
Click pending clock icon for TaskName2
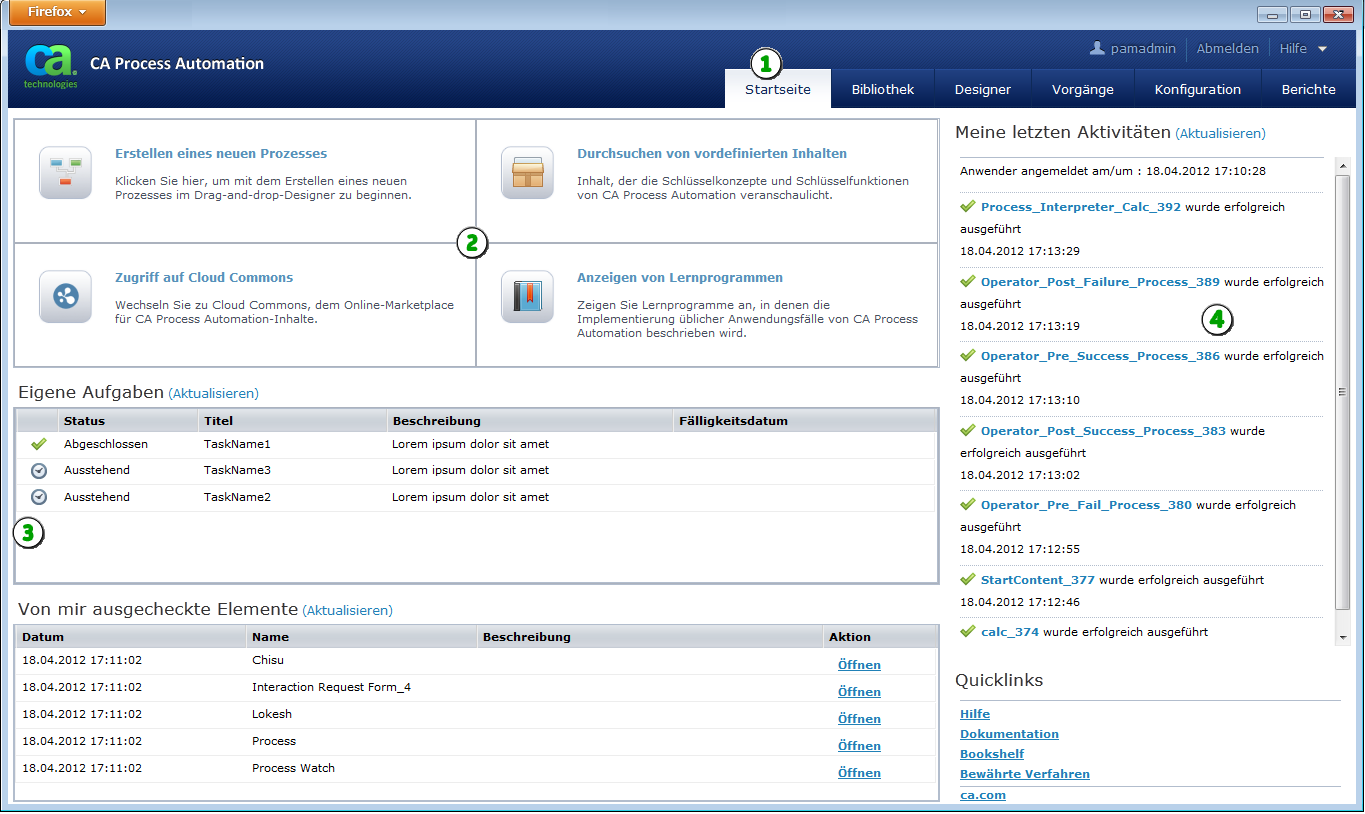[39, 497]
